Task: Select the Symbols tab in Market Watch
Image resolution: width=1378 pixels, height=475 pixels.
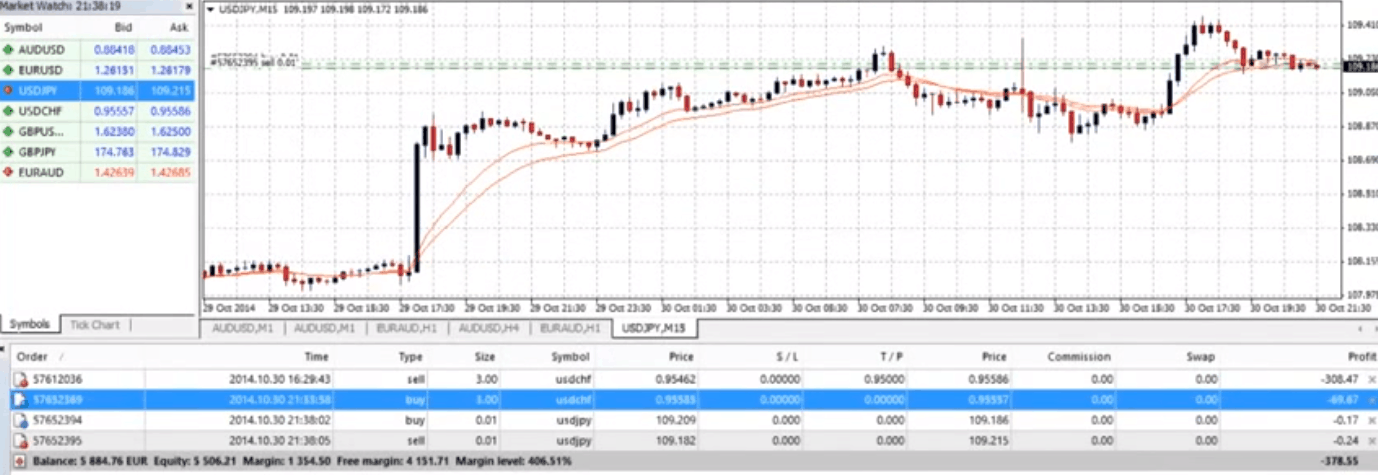Action: (x=30, y=325)
